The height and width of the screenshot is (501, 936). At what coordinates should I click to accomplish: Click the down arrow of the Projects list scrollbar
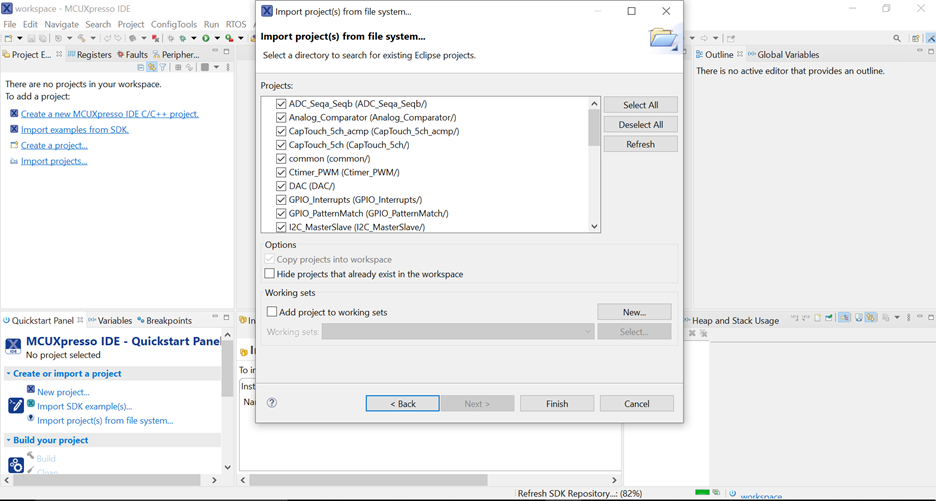tap(594, 226)
